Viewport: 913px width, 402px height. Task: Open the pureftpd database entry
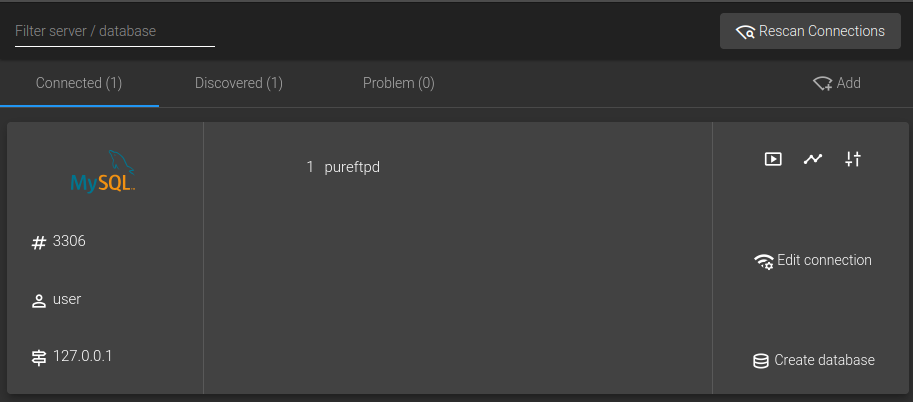(352, 167)
